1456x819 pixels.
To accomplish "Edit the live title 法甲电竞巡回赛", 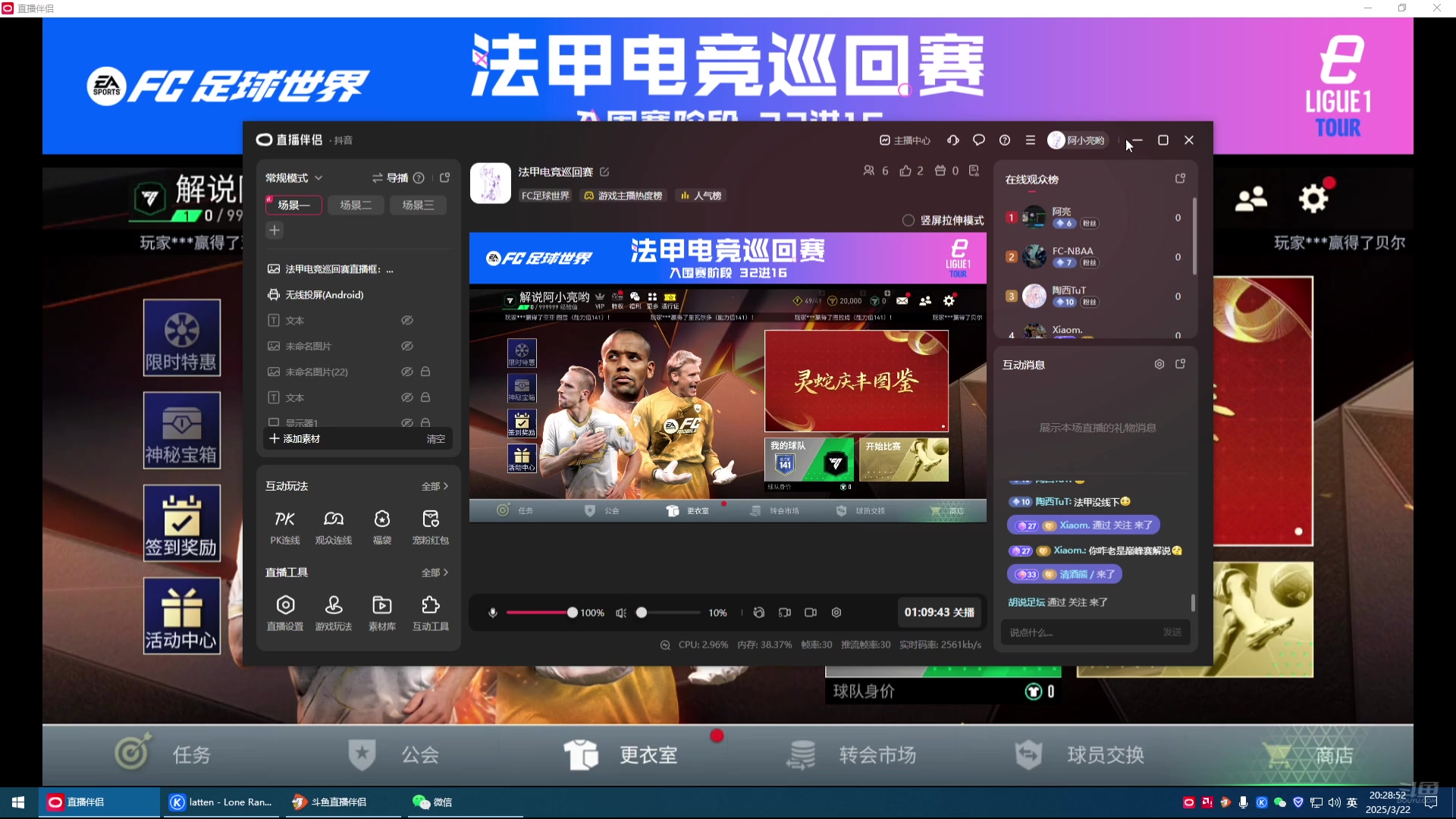I will [604, 172].
